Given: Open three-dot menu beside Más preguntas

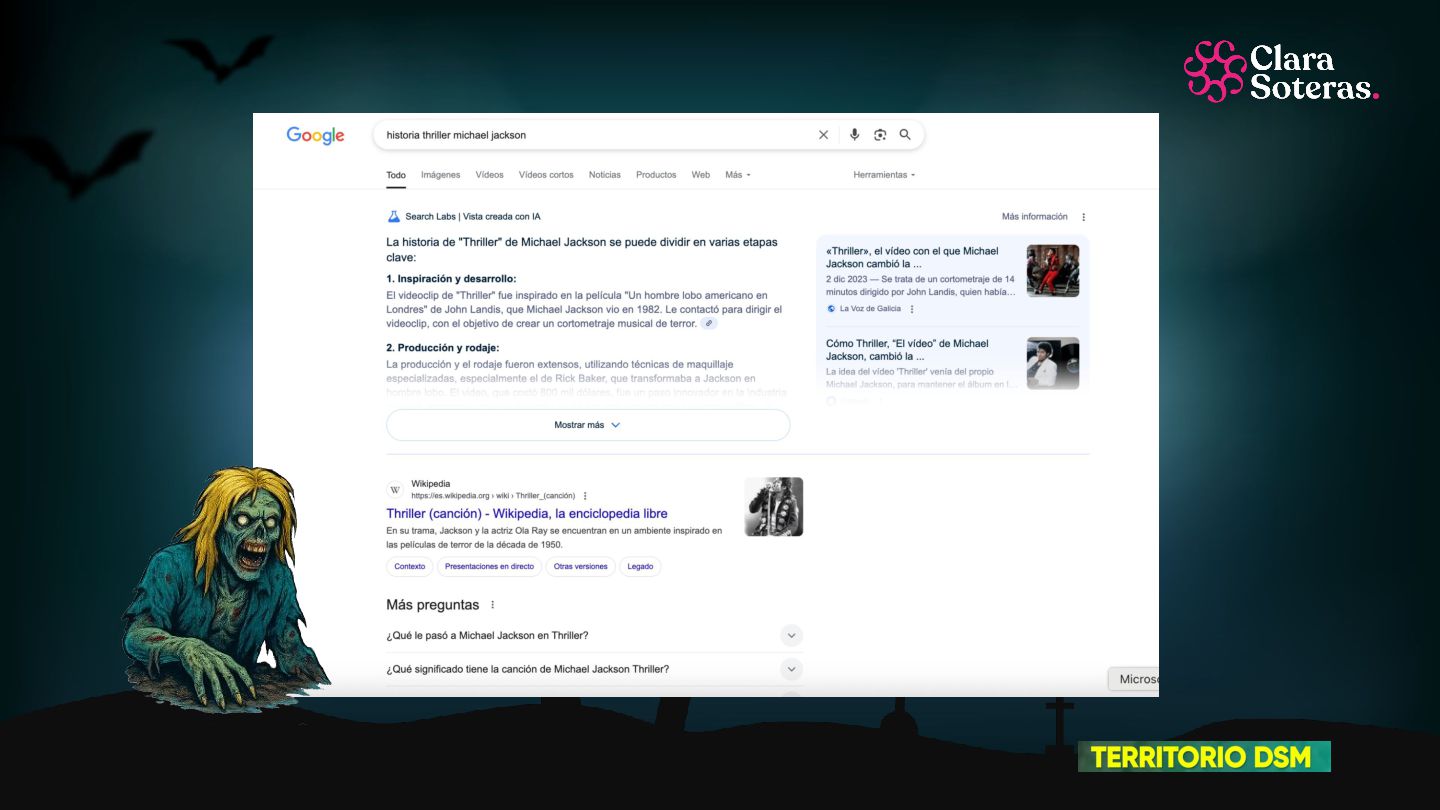Looking at the screenshot, I should (492, 605).
